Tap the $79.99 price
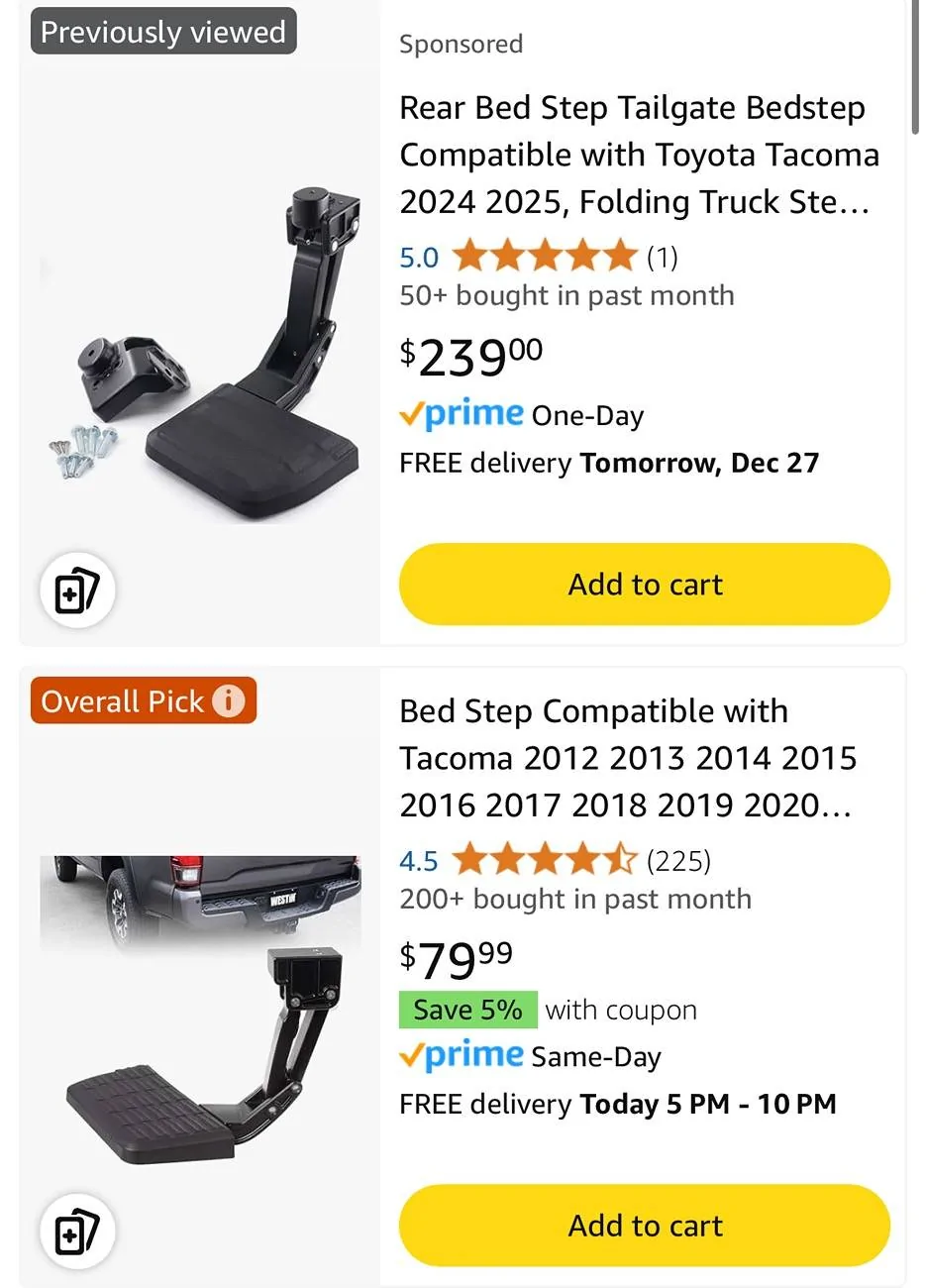 [457, 958]
